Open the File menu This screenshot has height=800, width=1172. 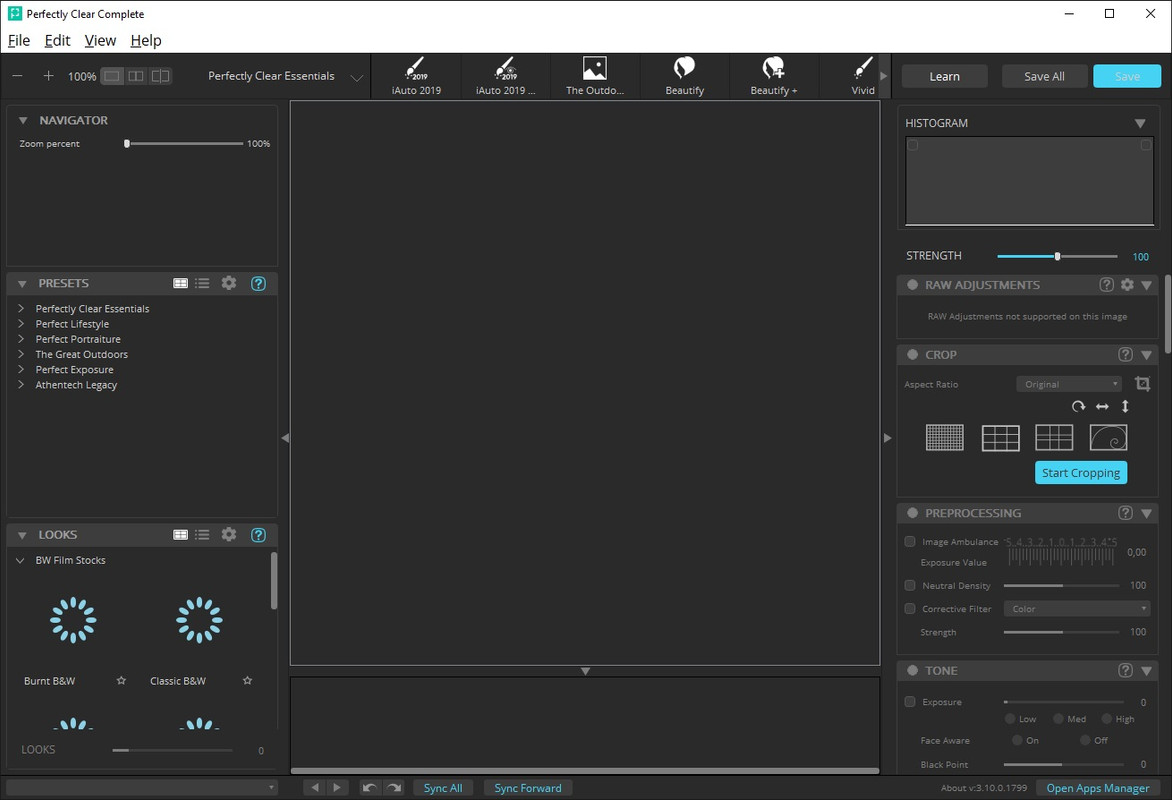click(19, 40)
